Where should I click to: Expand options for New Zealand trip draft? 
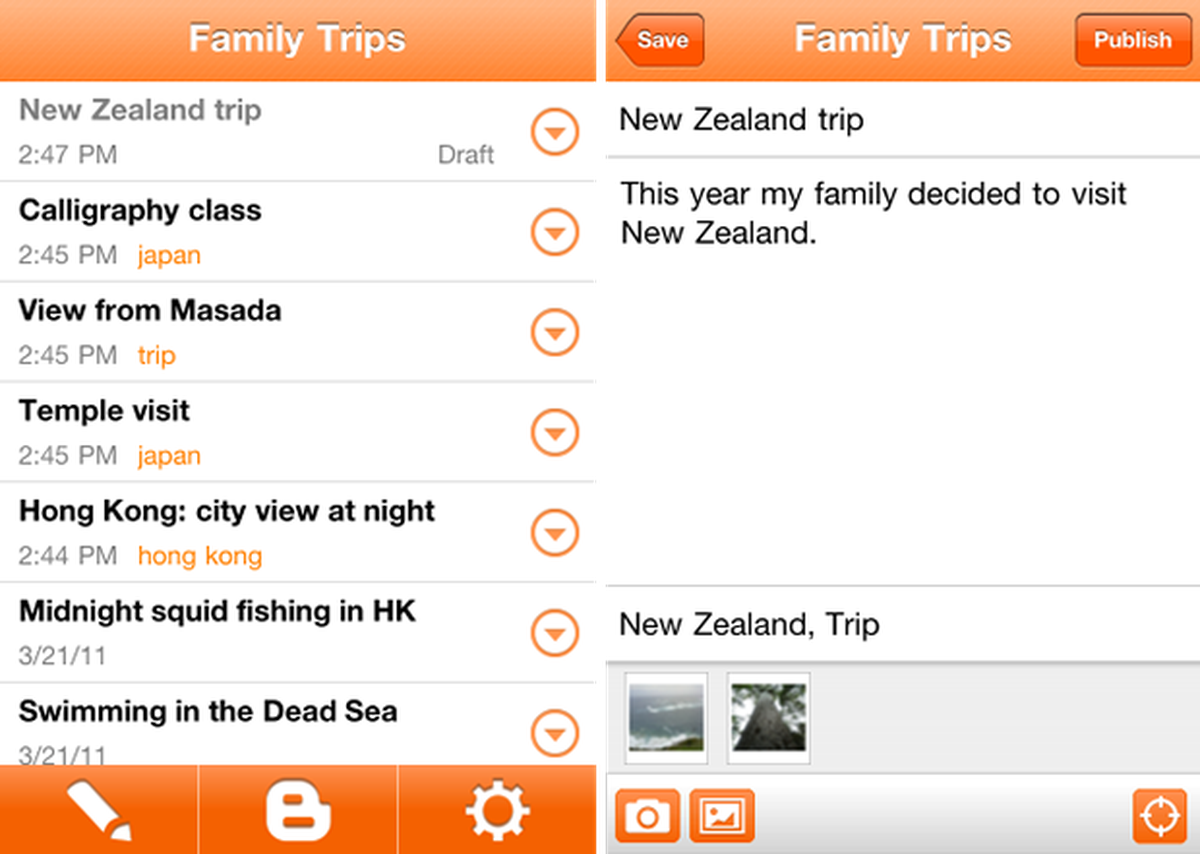(554, 132)
